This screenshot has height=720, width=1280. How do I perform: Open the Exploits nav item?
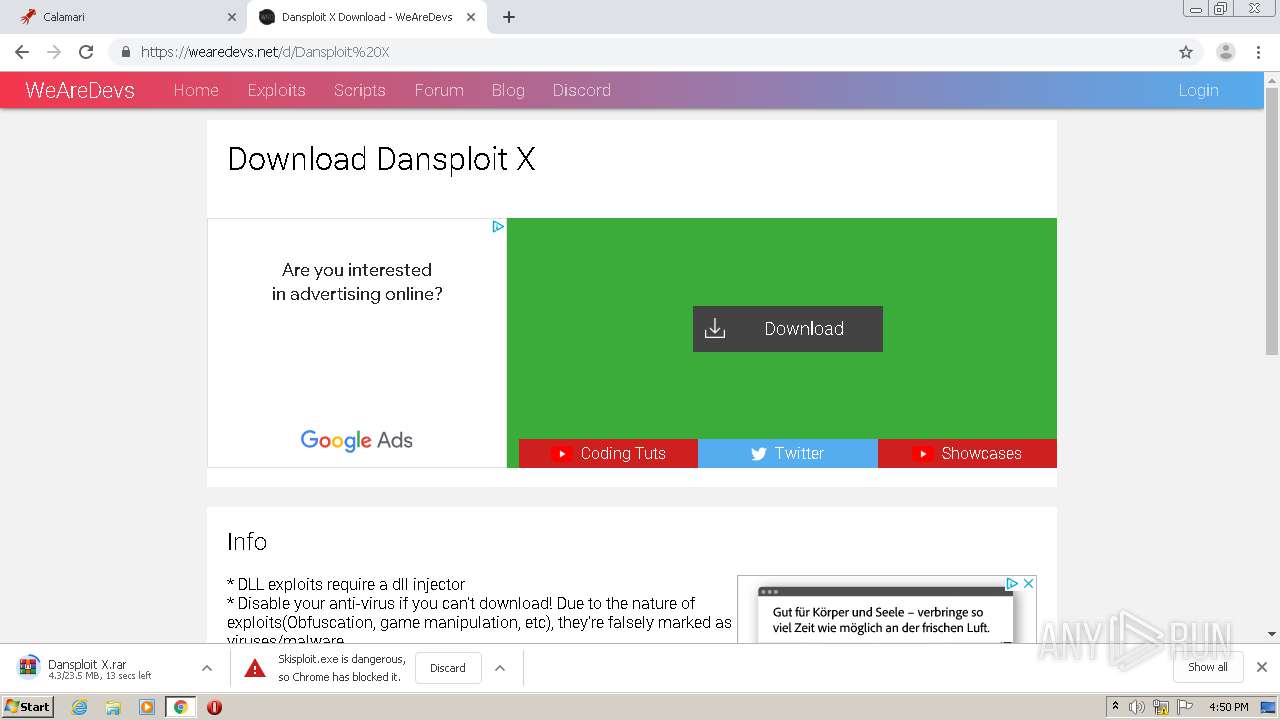(276, 90)
